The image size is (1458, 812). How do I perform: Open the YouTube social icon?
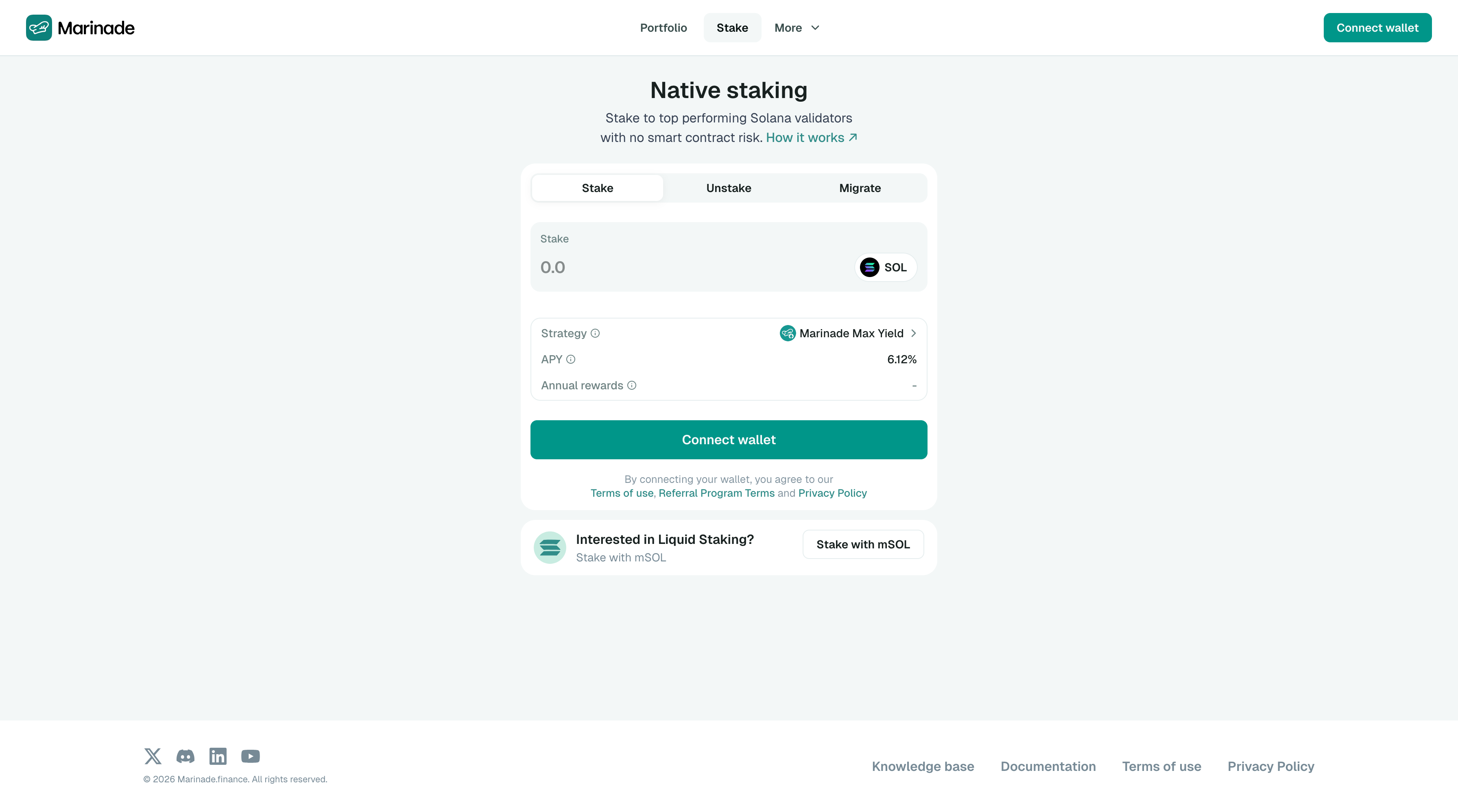point(250,756)
